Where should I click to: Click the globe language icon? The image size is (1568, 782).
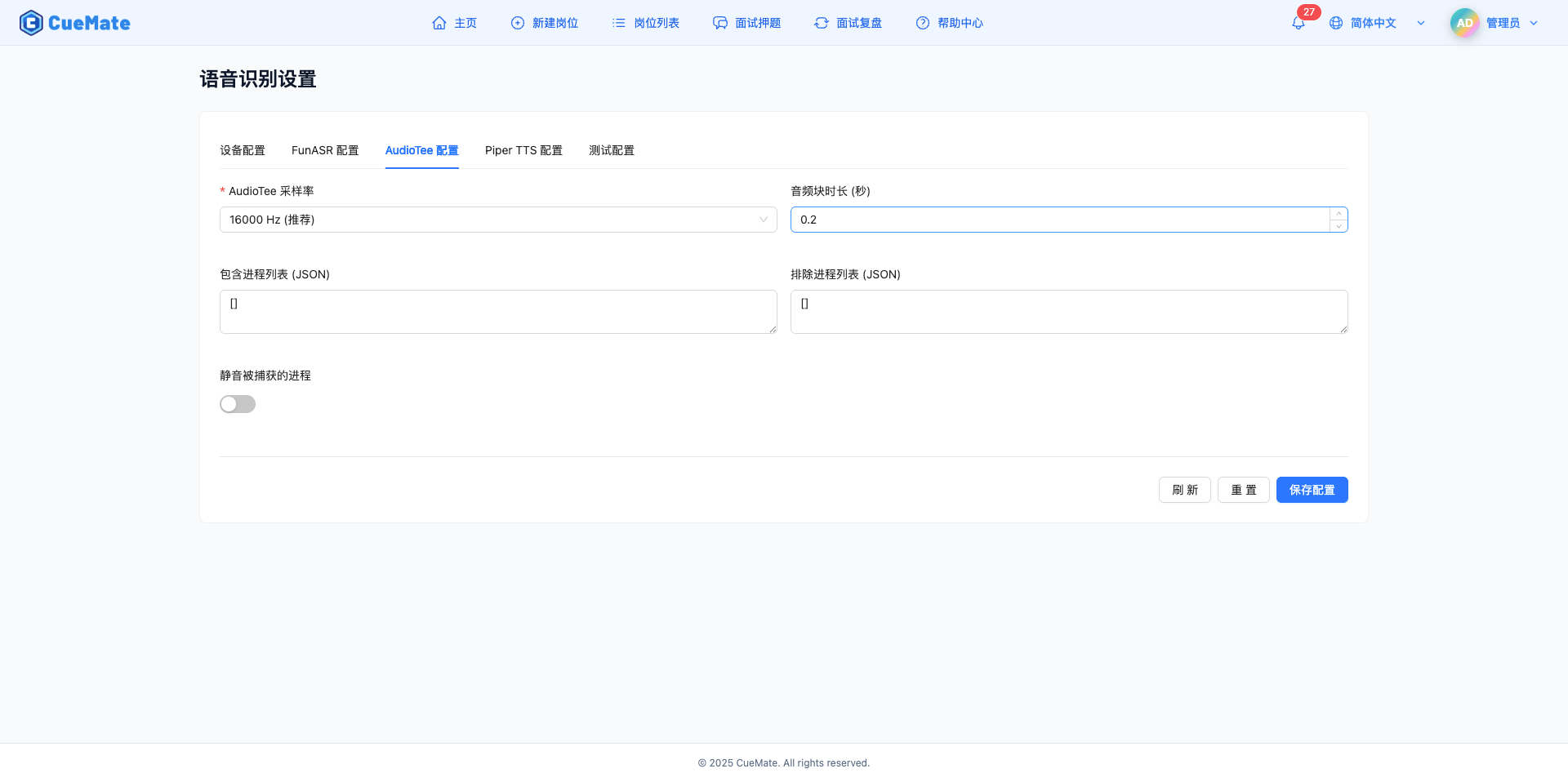(x=1336, y=23)
